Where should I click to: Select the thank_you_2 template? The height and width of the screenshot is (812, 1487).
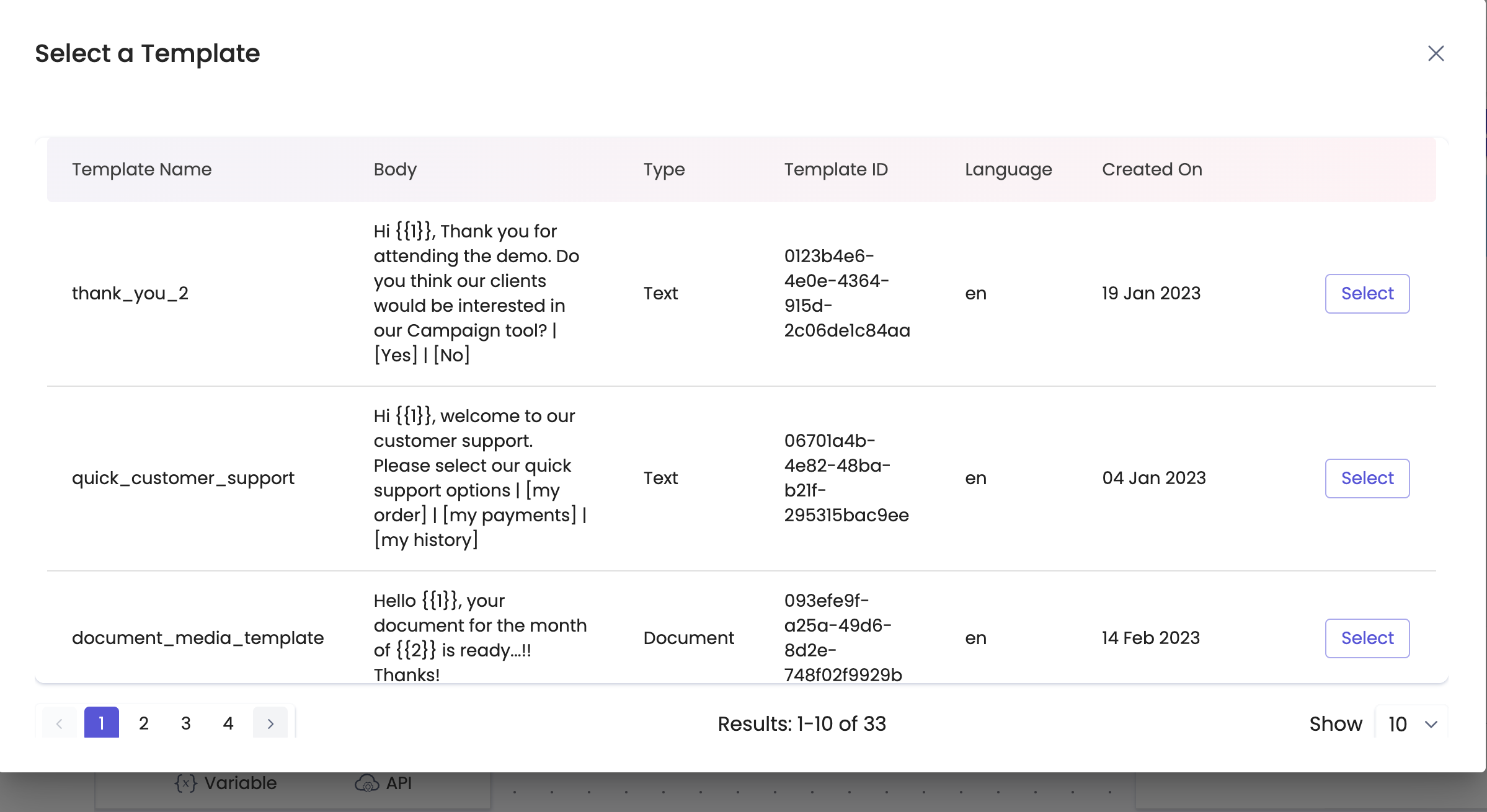pos(1367,294)
